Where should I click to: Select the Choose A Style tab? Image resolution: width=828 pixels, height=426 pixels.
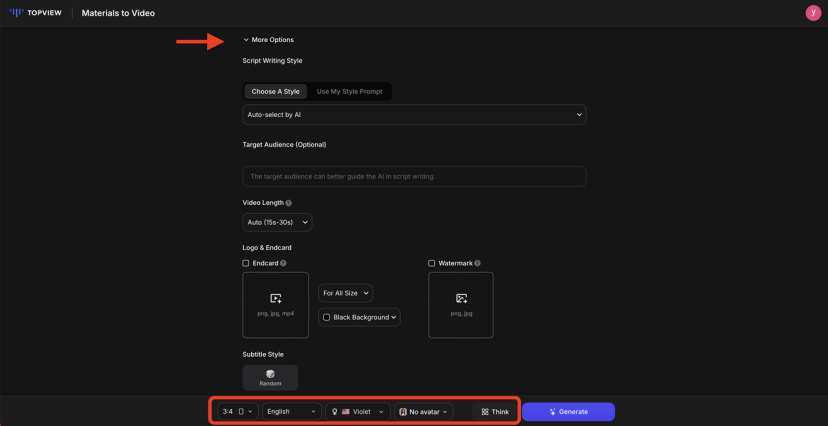[275, 91]
